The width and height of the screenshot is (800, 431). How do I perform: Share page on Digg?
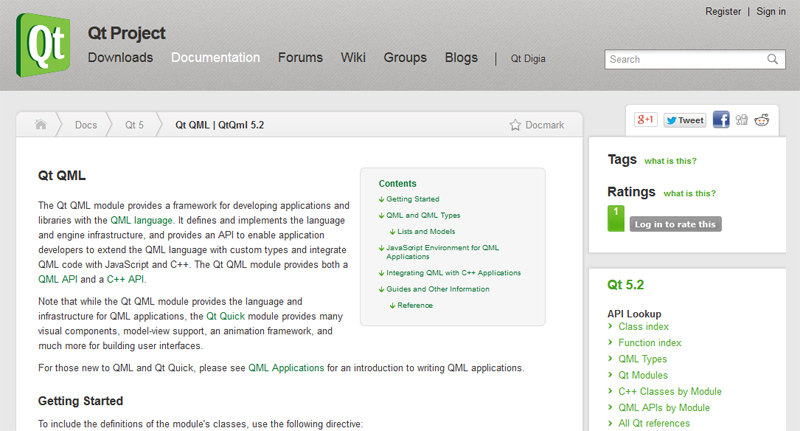click(741, 120)
